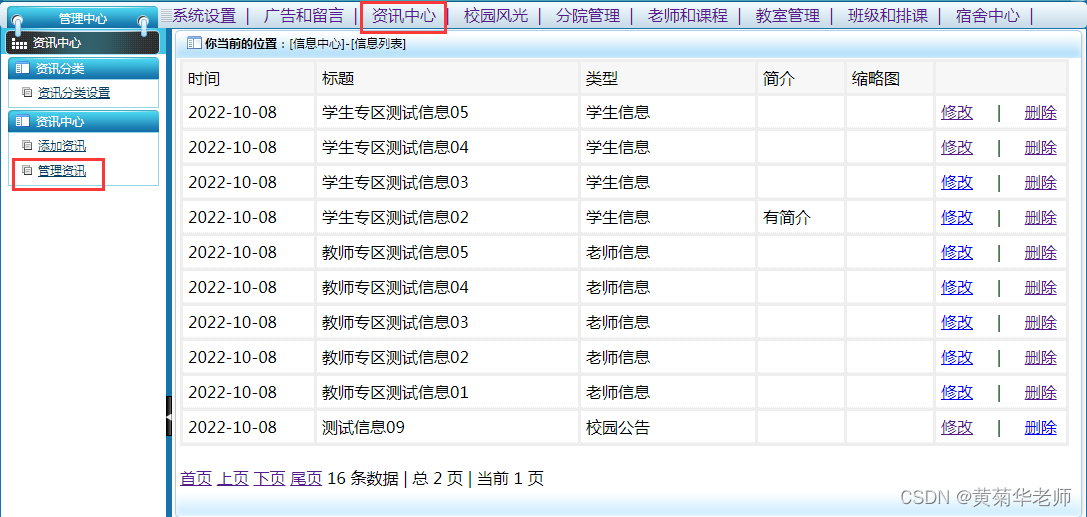Click the icon beside 资讯分类设置
The image size is (1087, 517).
click(x=27, y=92)
